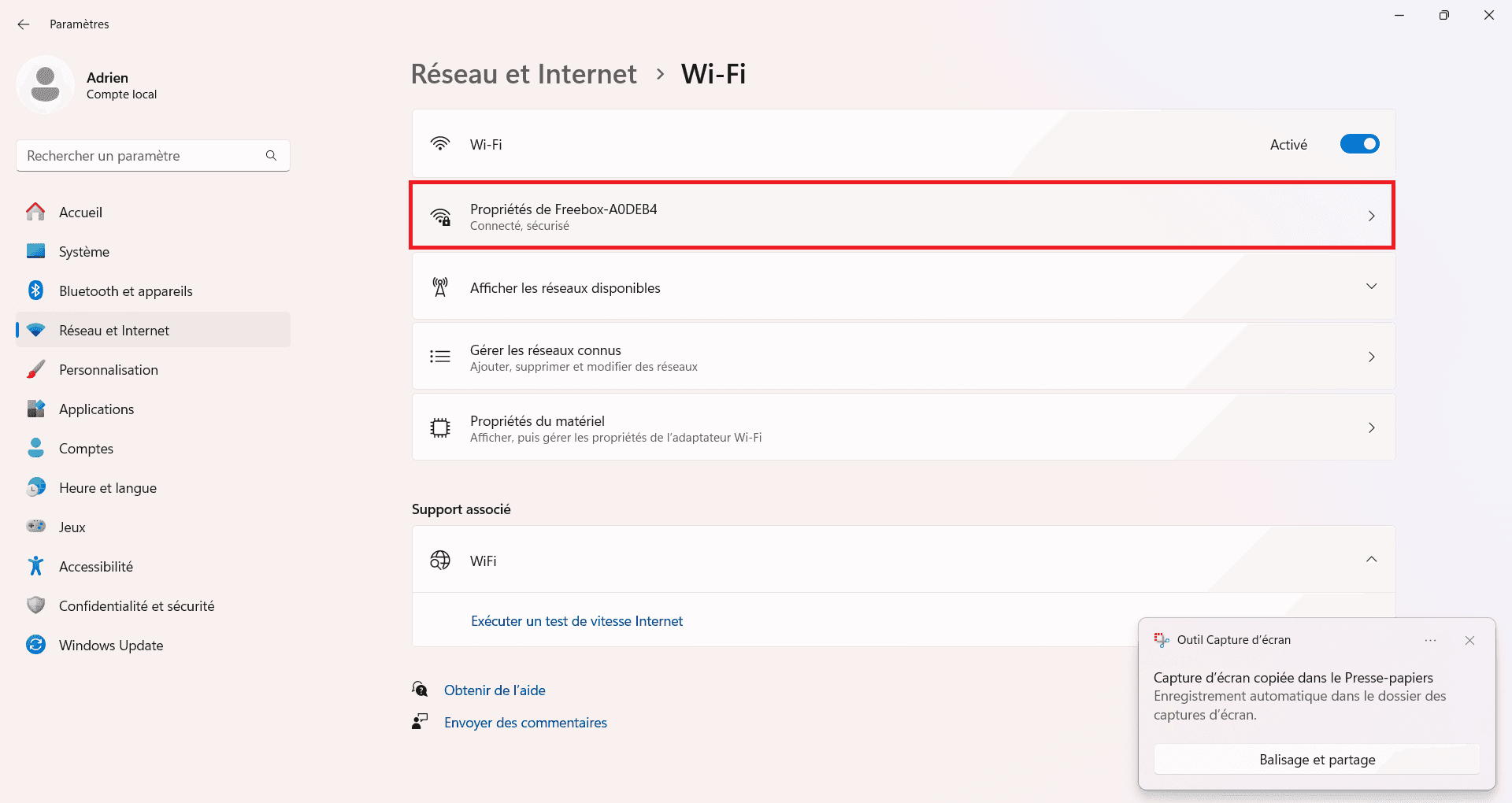
Task: Click the Jeux gamepad icon
Action: [35, 527]
